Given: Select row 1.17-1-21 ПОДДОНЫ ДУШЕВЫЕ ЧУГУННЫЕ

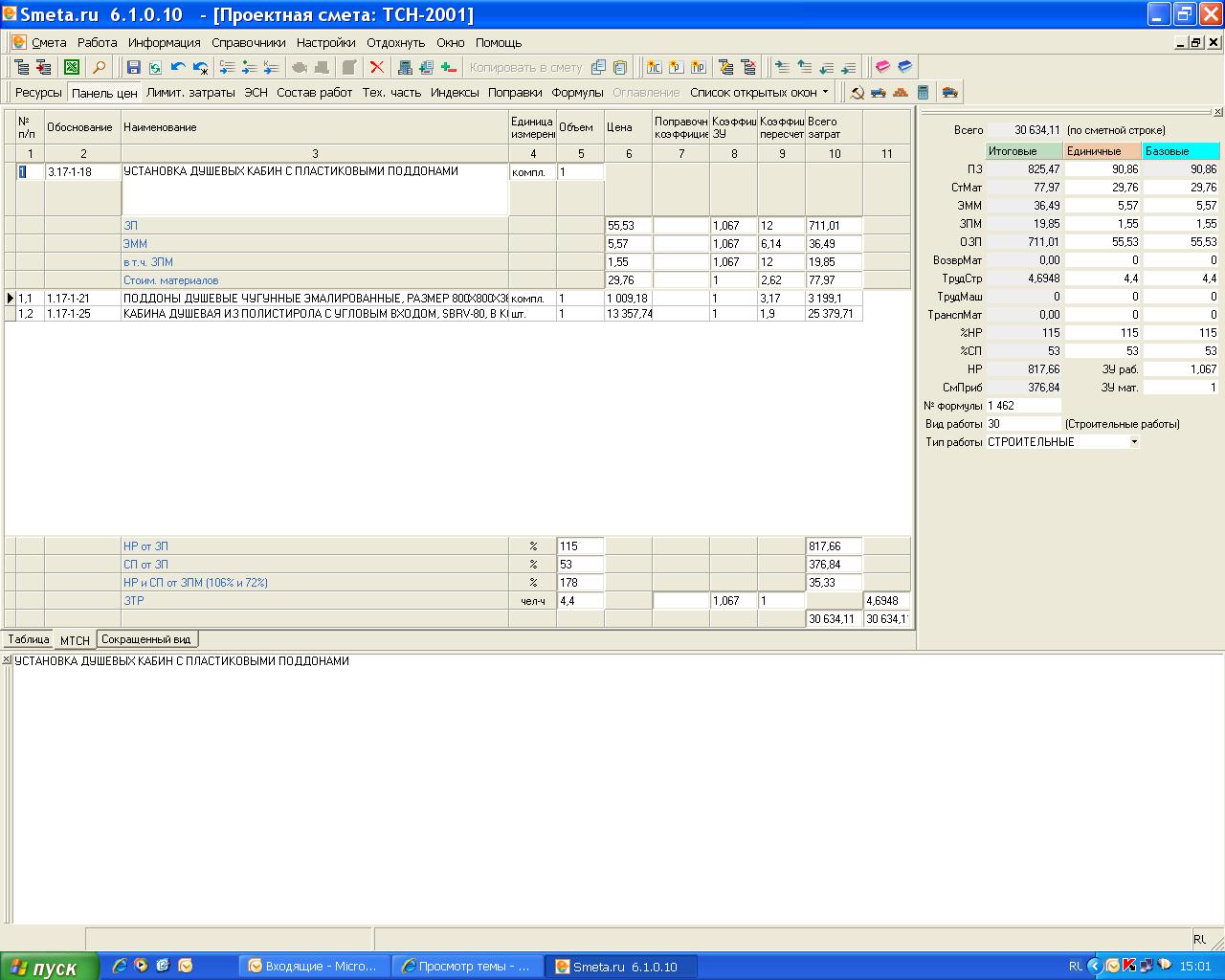Looking at the screenshot, I should point(434,299).
